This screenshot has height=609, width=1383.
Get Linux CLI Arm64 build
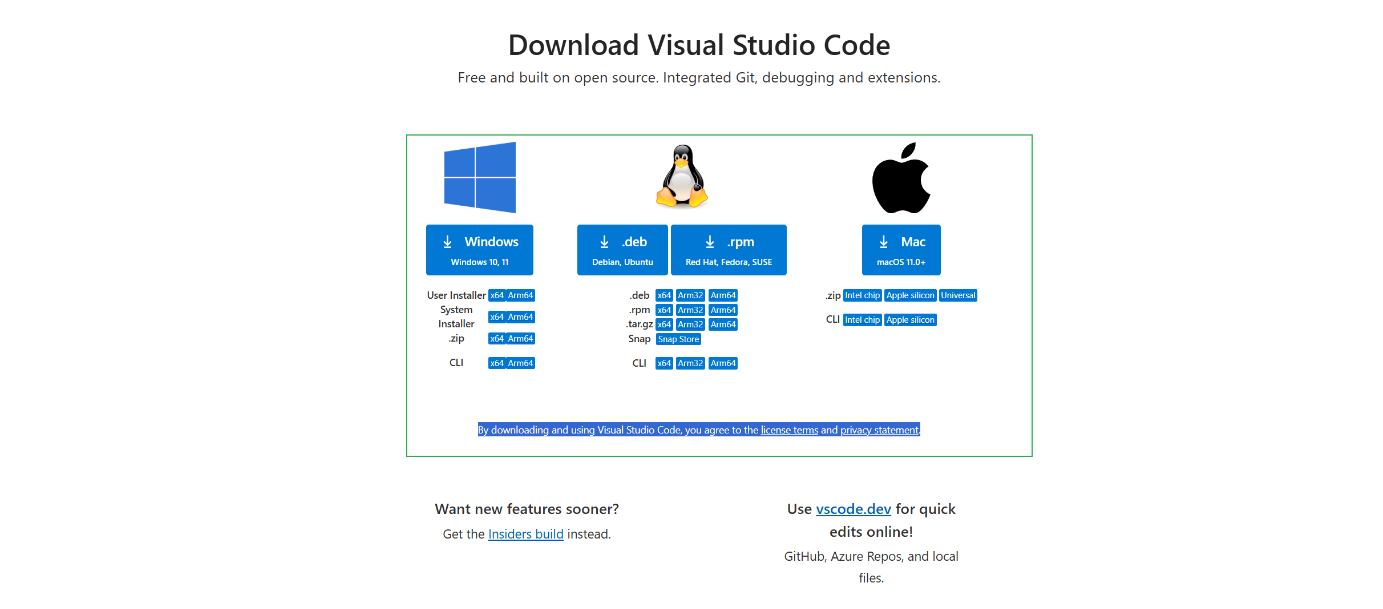point(723,363)
